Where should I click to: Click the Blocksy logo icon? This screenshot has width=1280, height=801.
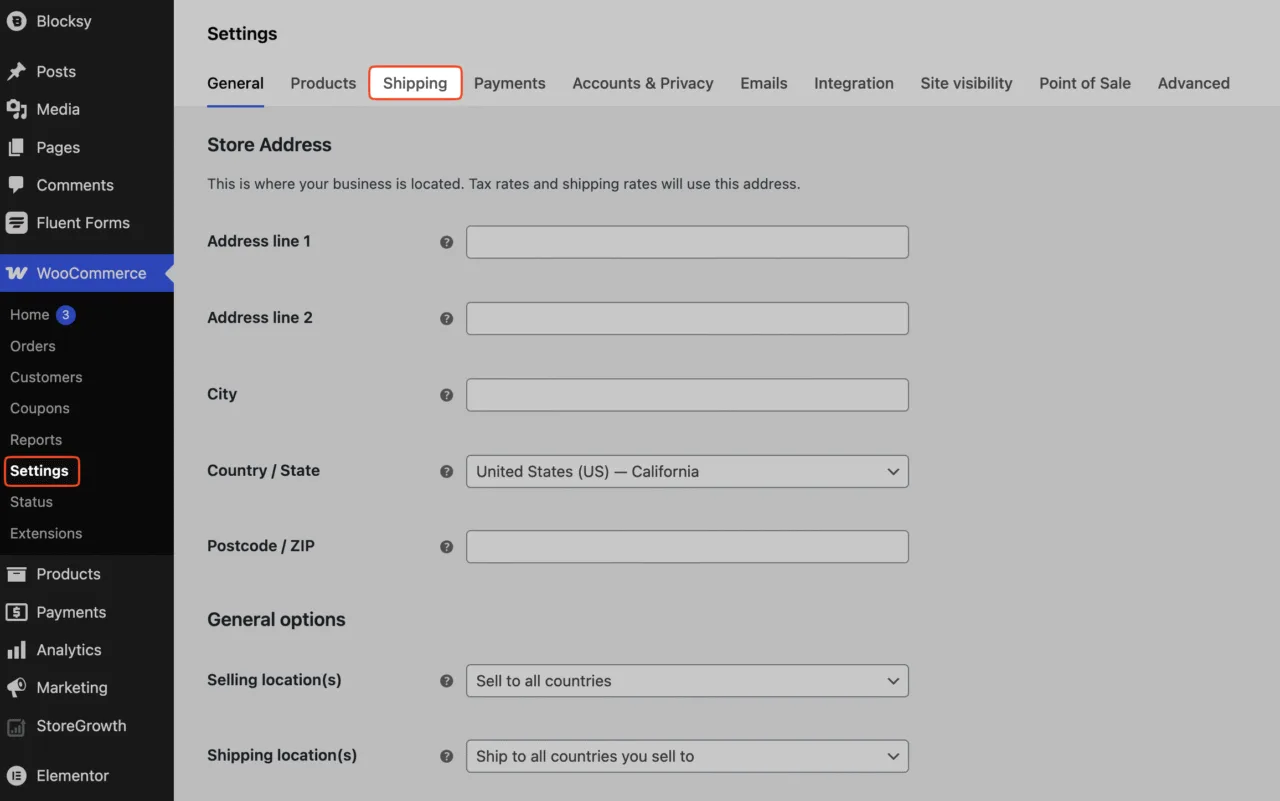click(16, 21)
